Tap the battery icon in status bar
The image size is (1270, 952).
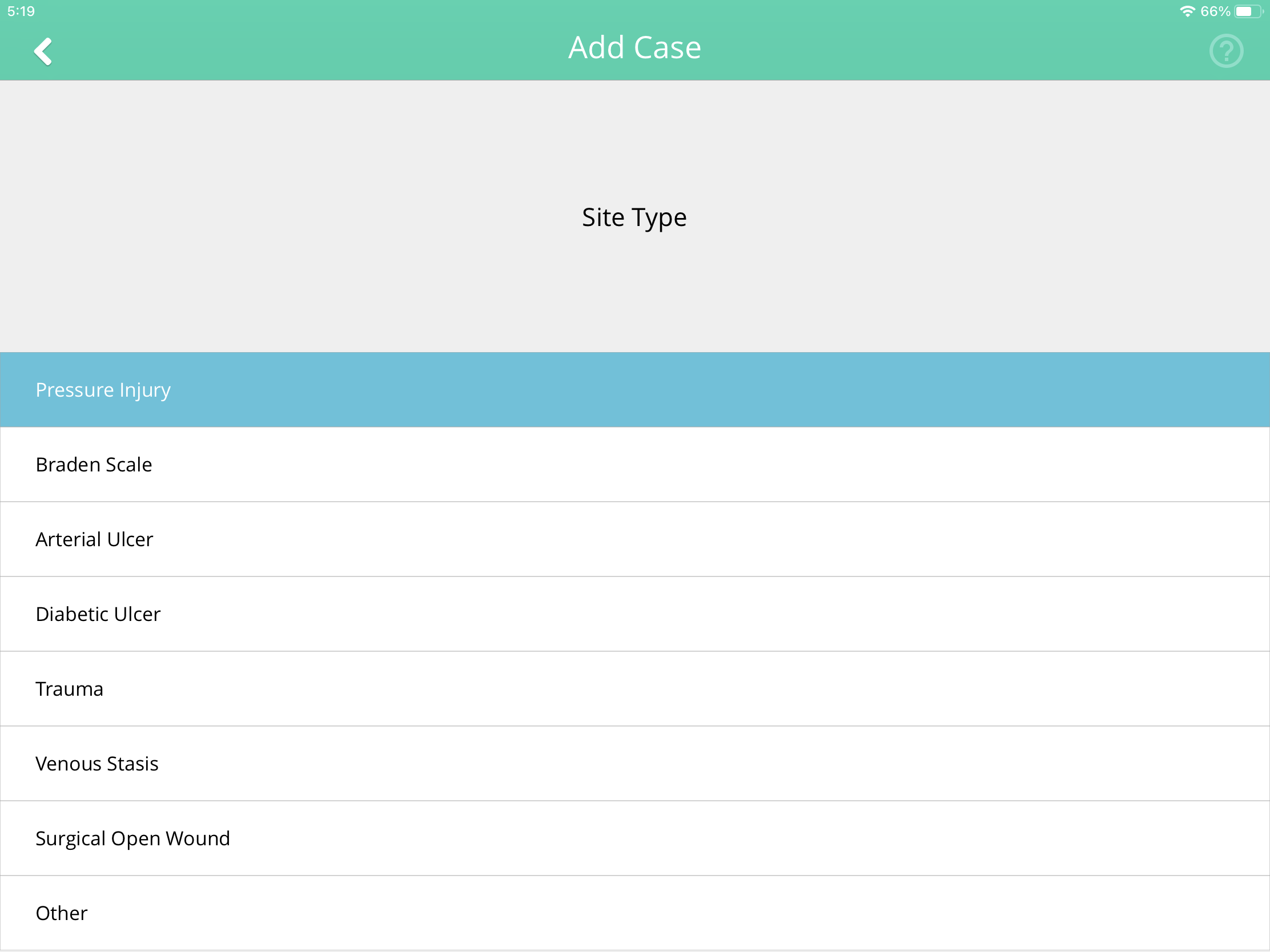(x=1249, y=11)
